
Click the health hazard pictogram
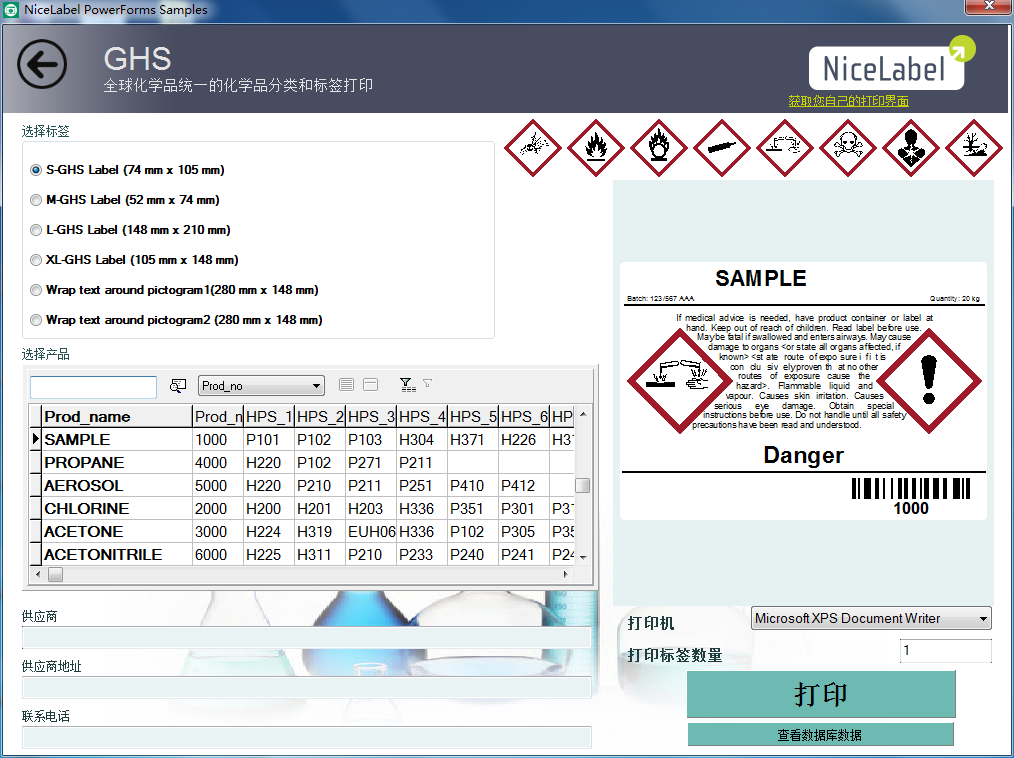click(911, 148)
